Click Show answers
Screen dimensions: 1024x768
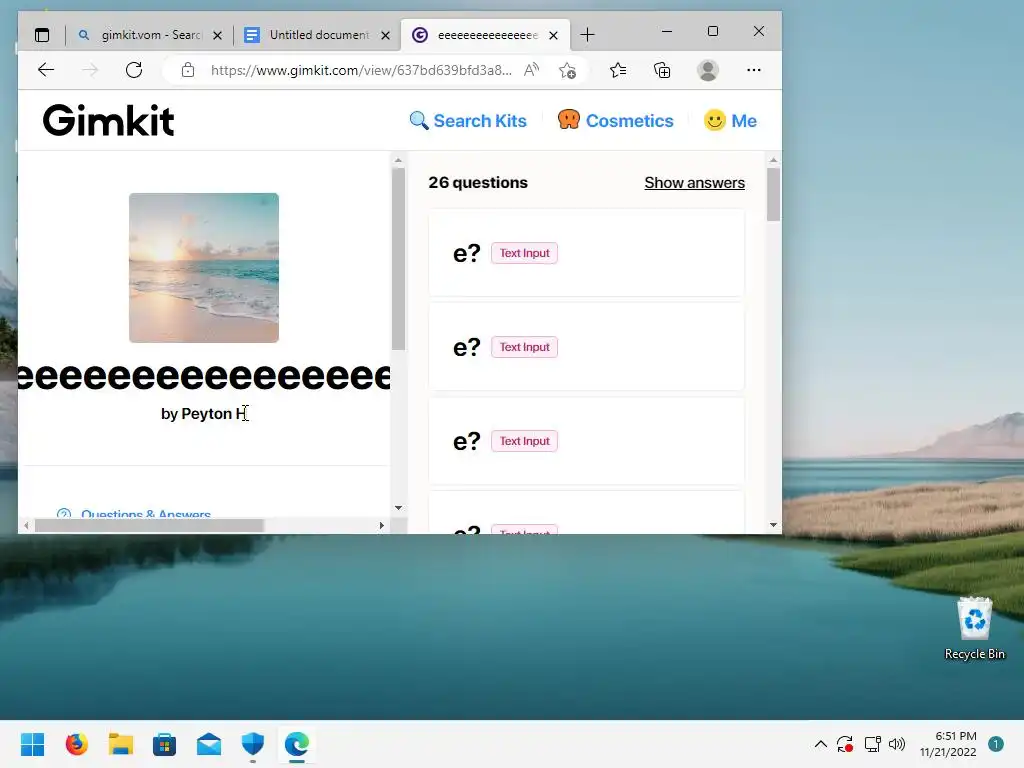694,183
